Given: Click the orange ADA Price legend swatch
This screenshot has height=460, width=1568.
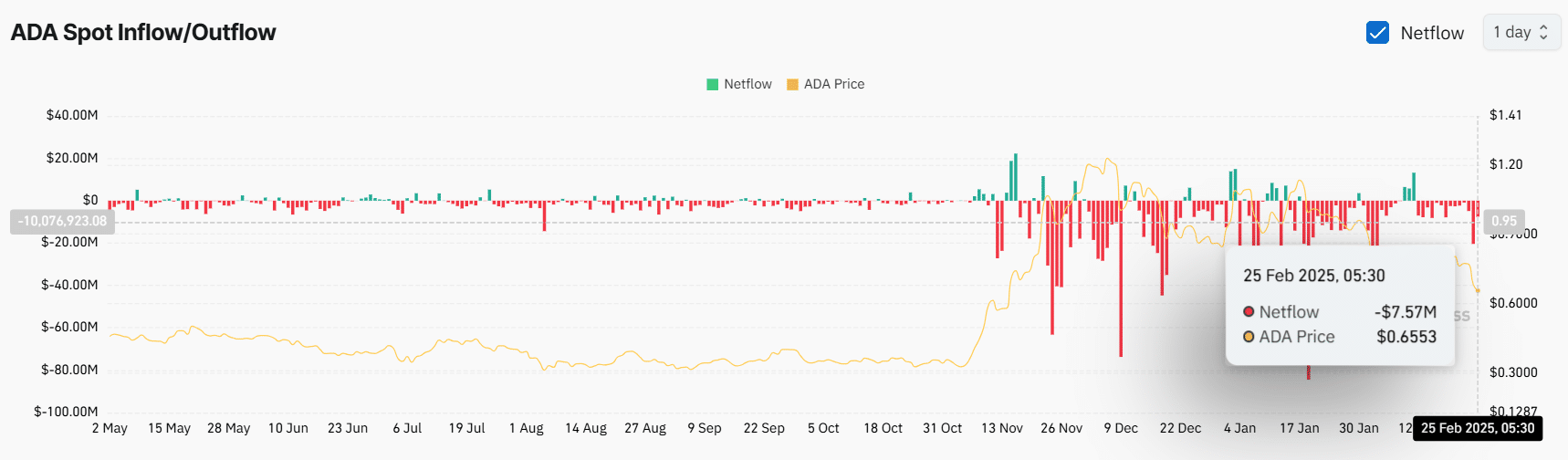Looking at the screenshot, I should [792, 84].
